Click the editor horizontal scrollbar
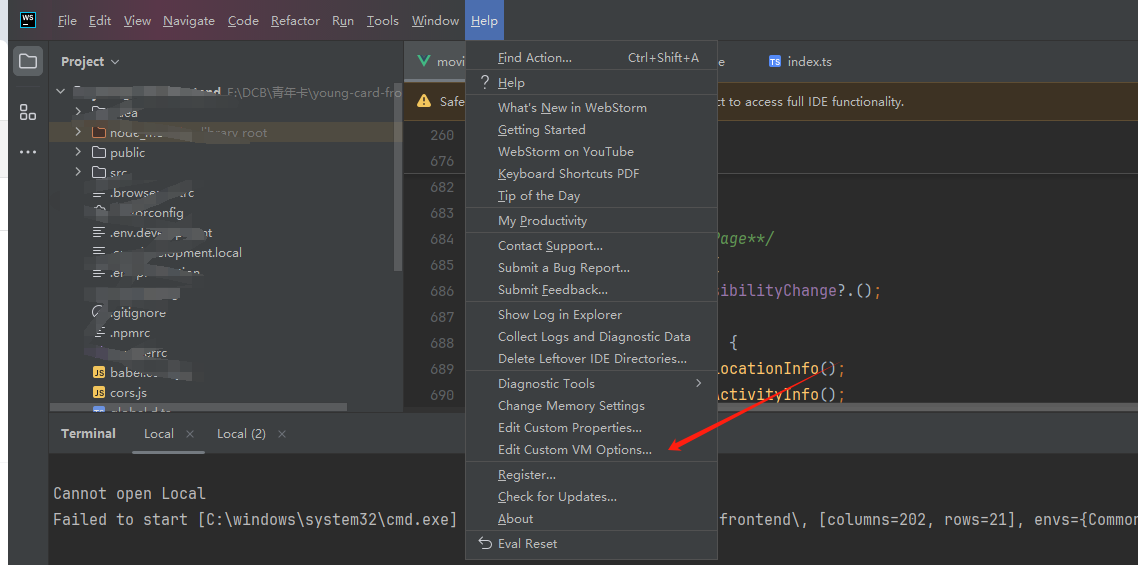Screen dimensions: 1138x565 pos(927,407)
